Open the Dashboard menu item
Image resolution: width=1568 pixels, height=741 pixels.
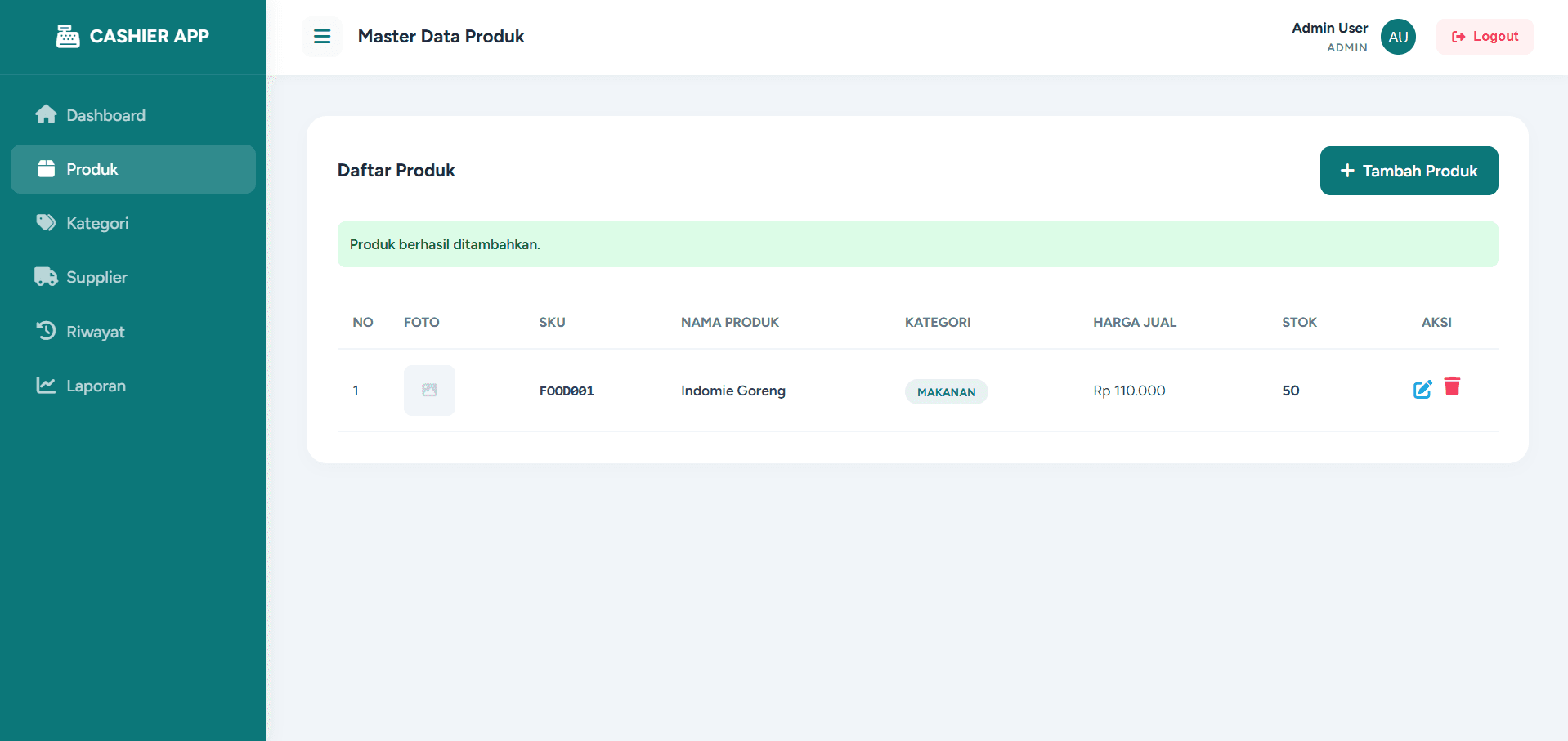(133, 115)
